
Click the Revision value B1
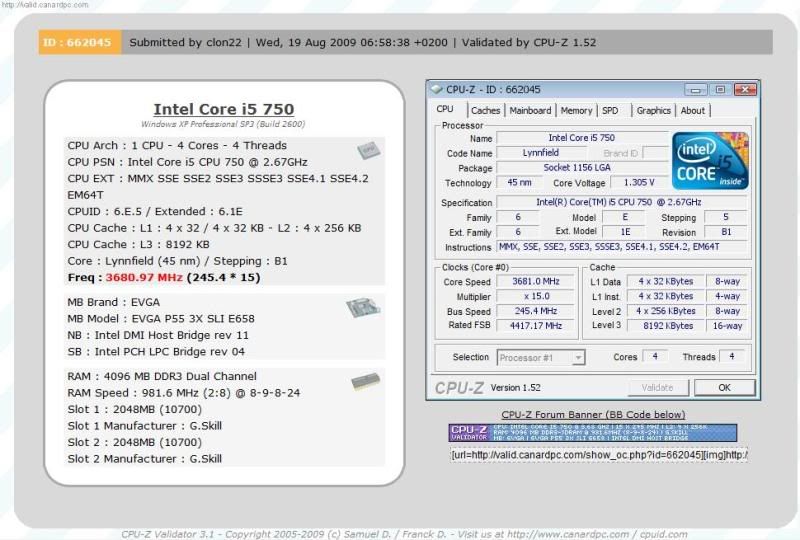tap(726, 232)
